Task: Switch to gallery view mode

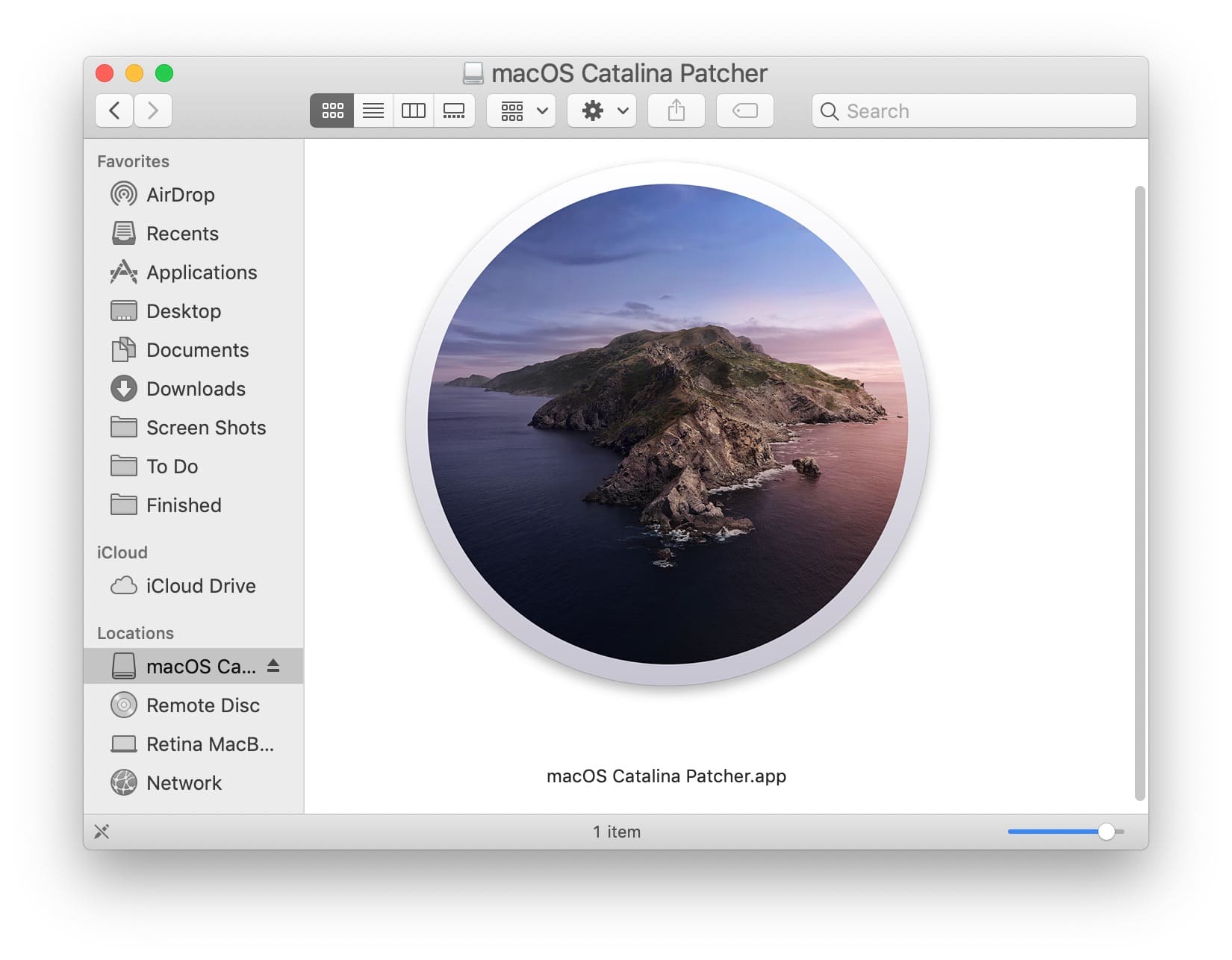Action: point(454,111)
